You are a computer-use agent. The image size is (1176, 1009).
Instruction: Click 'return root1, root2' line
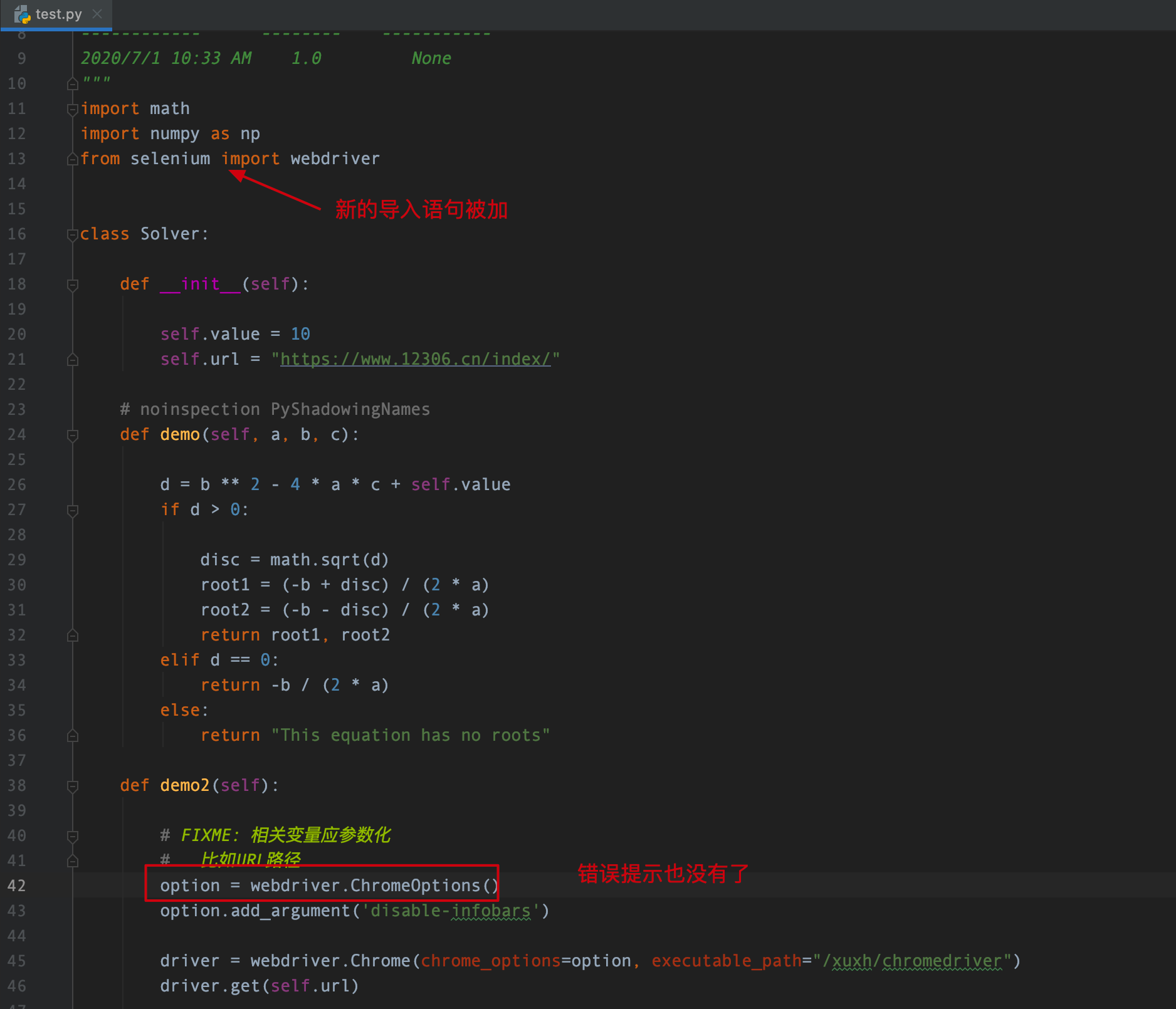295,635
